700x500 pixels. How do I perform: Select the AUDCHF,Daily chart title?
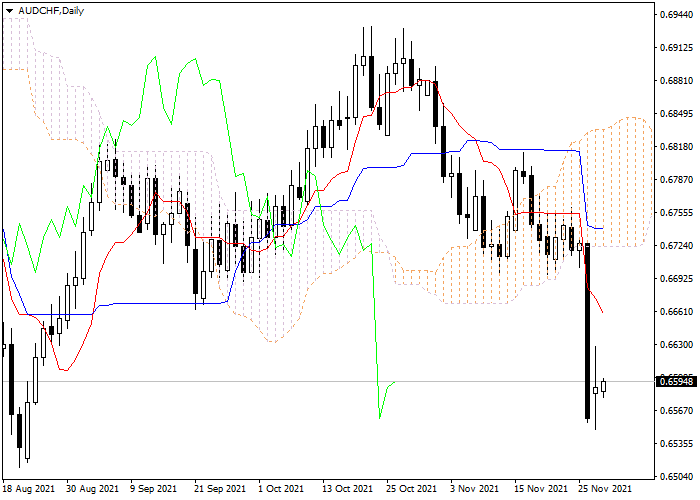click(51, 11)
